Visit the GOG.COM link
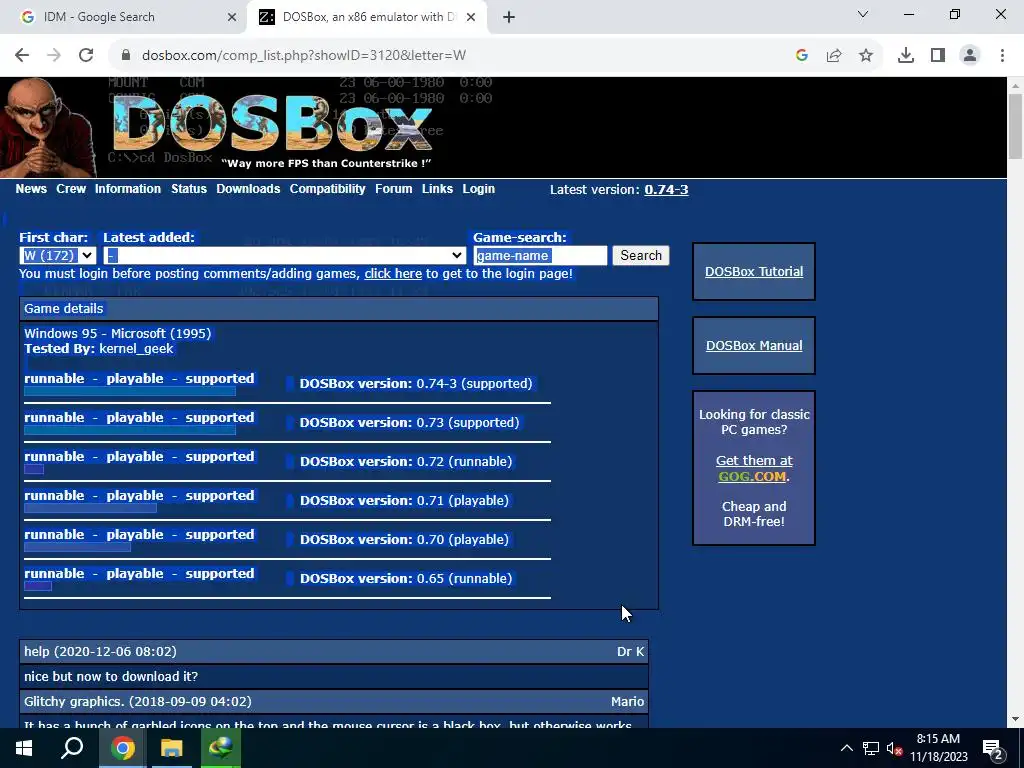Viewport: 1024px width, 768px height. 752,476
